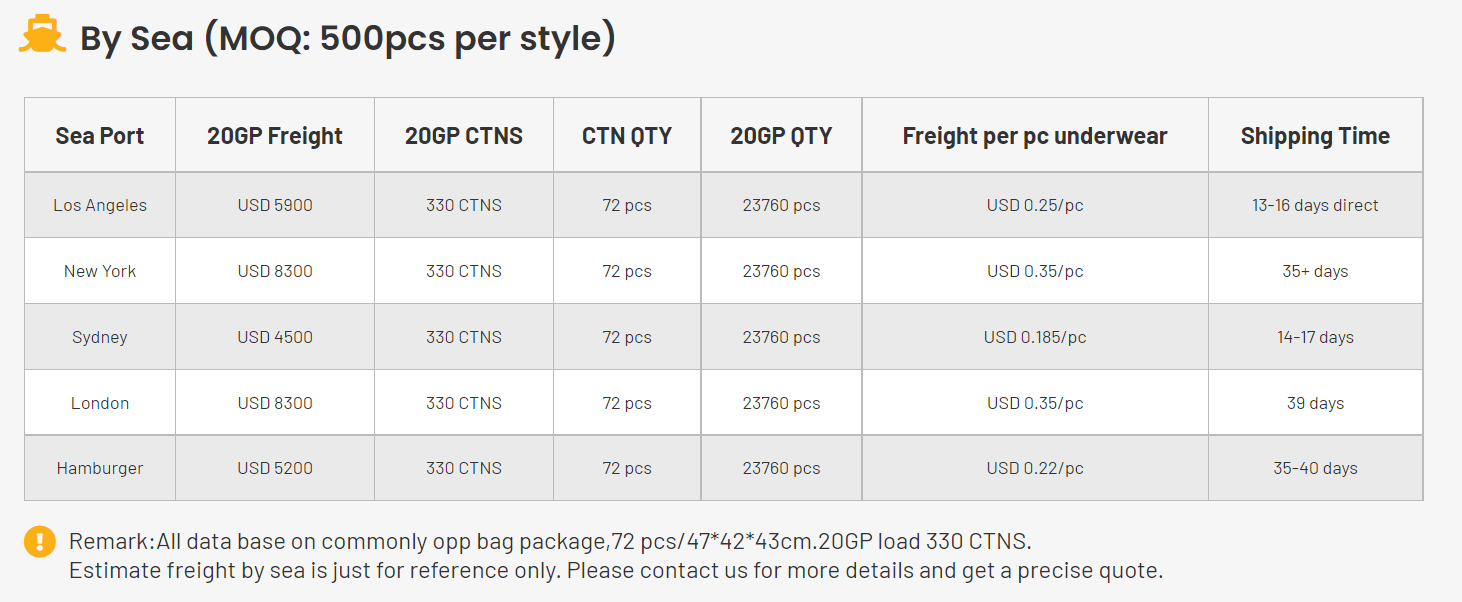Click the Shipping Time column header
Viewport: 1462px width, 602px height.
coord(1315,136)
